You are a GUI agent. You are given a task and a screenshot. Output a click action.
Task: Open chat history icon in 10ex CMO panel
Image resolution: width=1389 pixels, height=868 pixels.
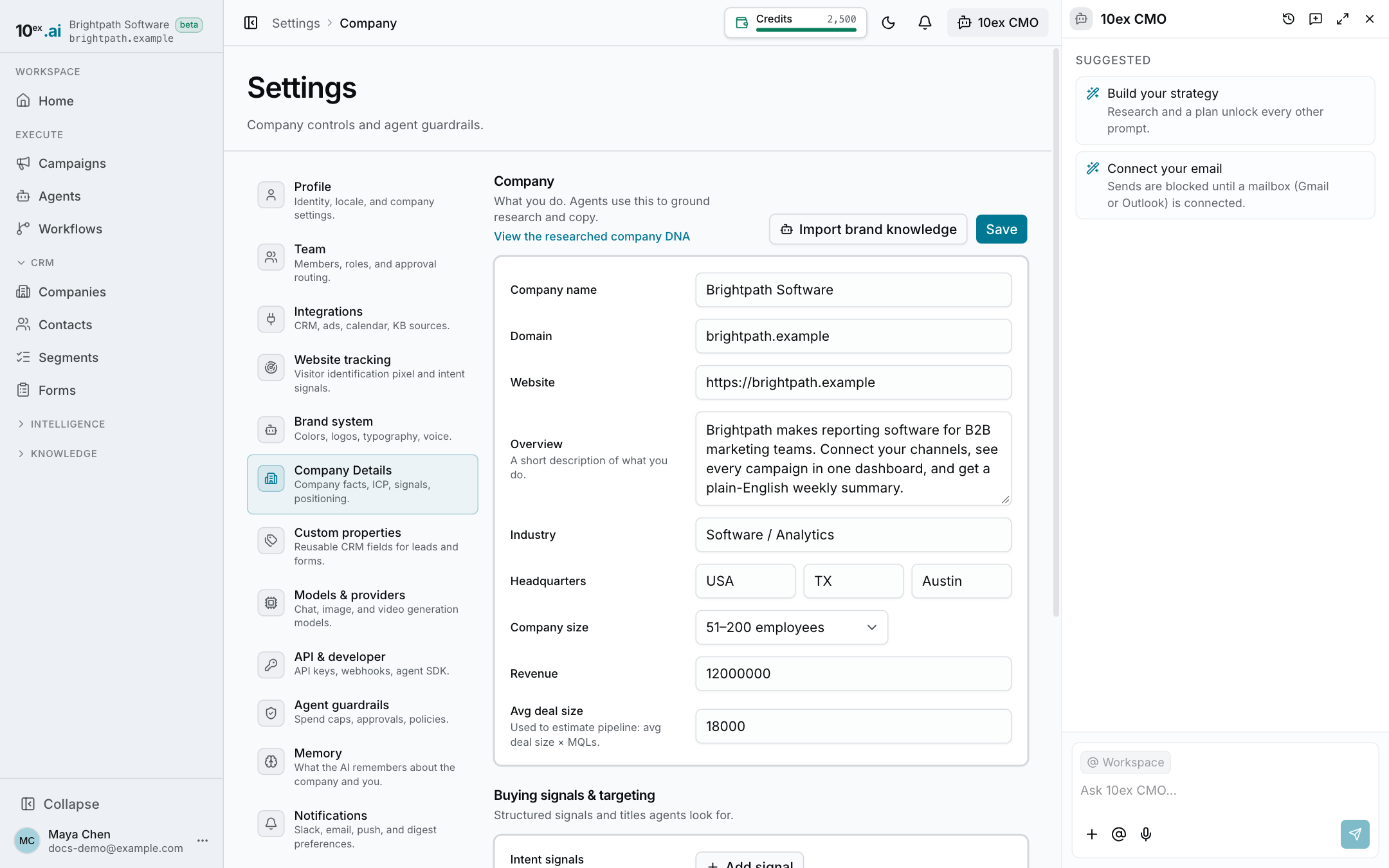(x=1288, y=19)
